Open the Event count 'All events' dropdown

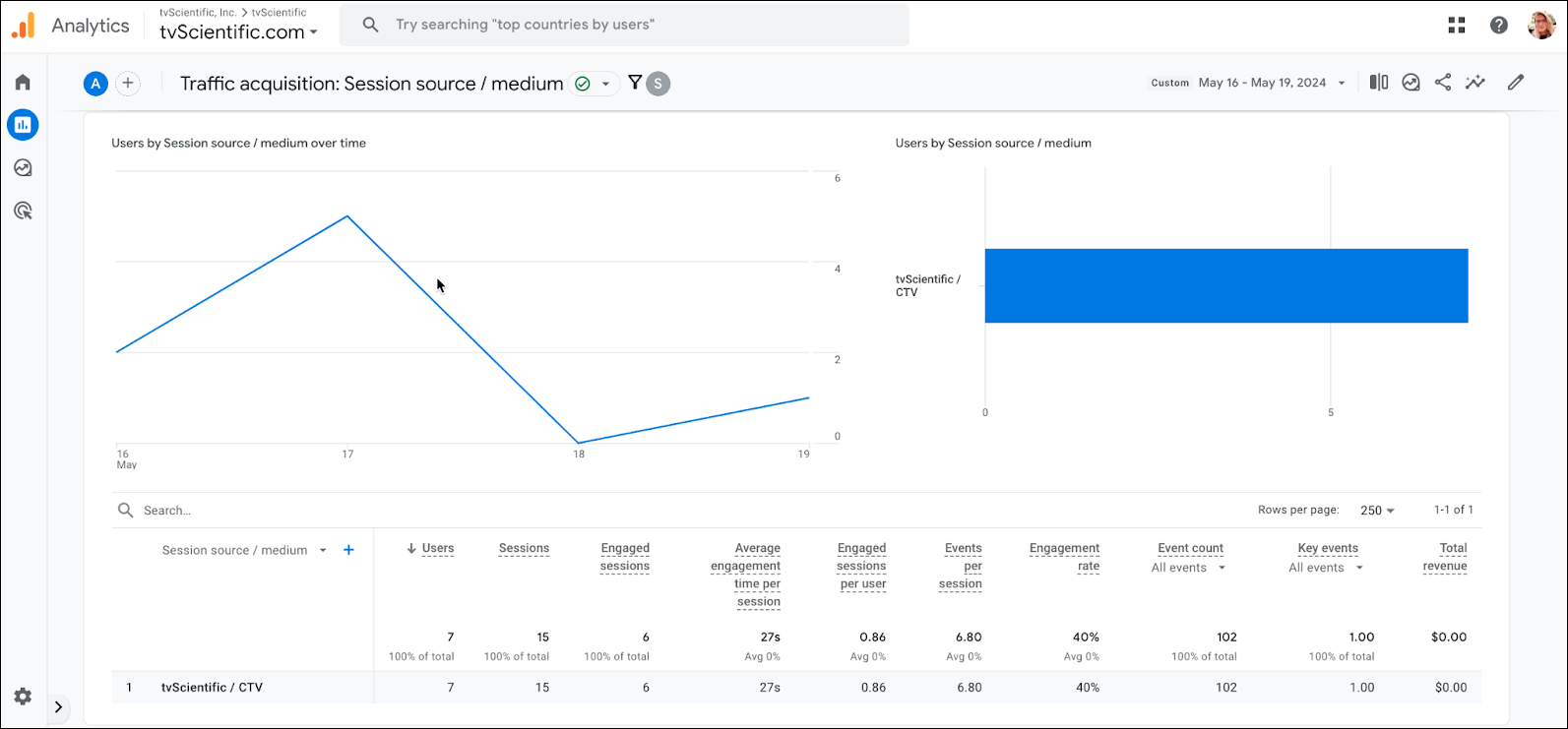[1189, 568]
